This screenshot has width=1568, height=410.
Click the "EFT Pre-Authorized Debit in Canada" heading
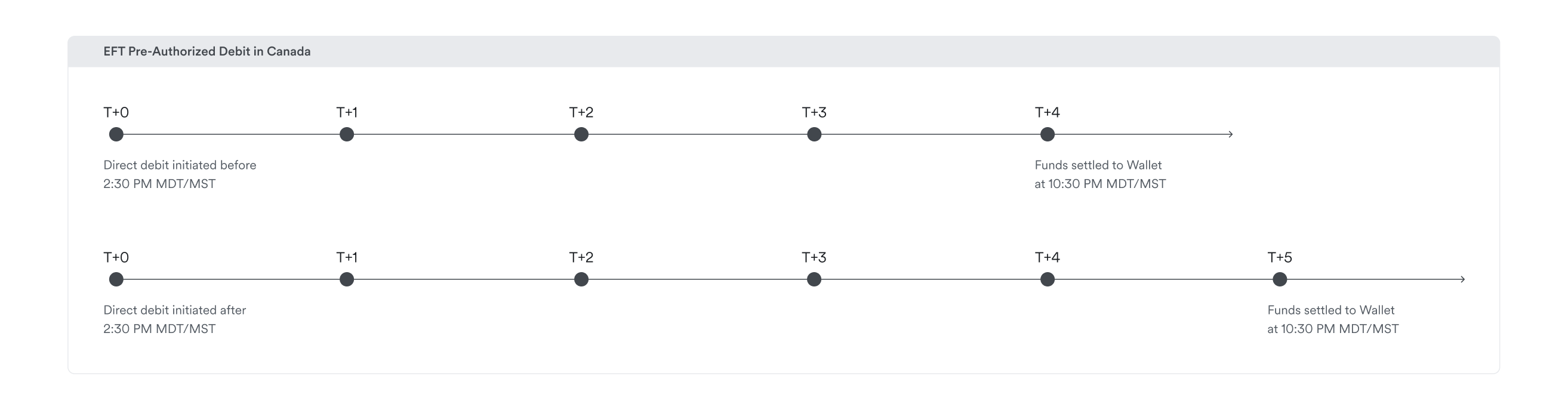click(207, 52)
